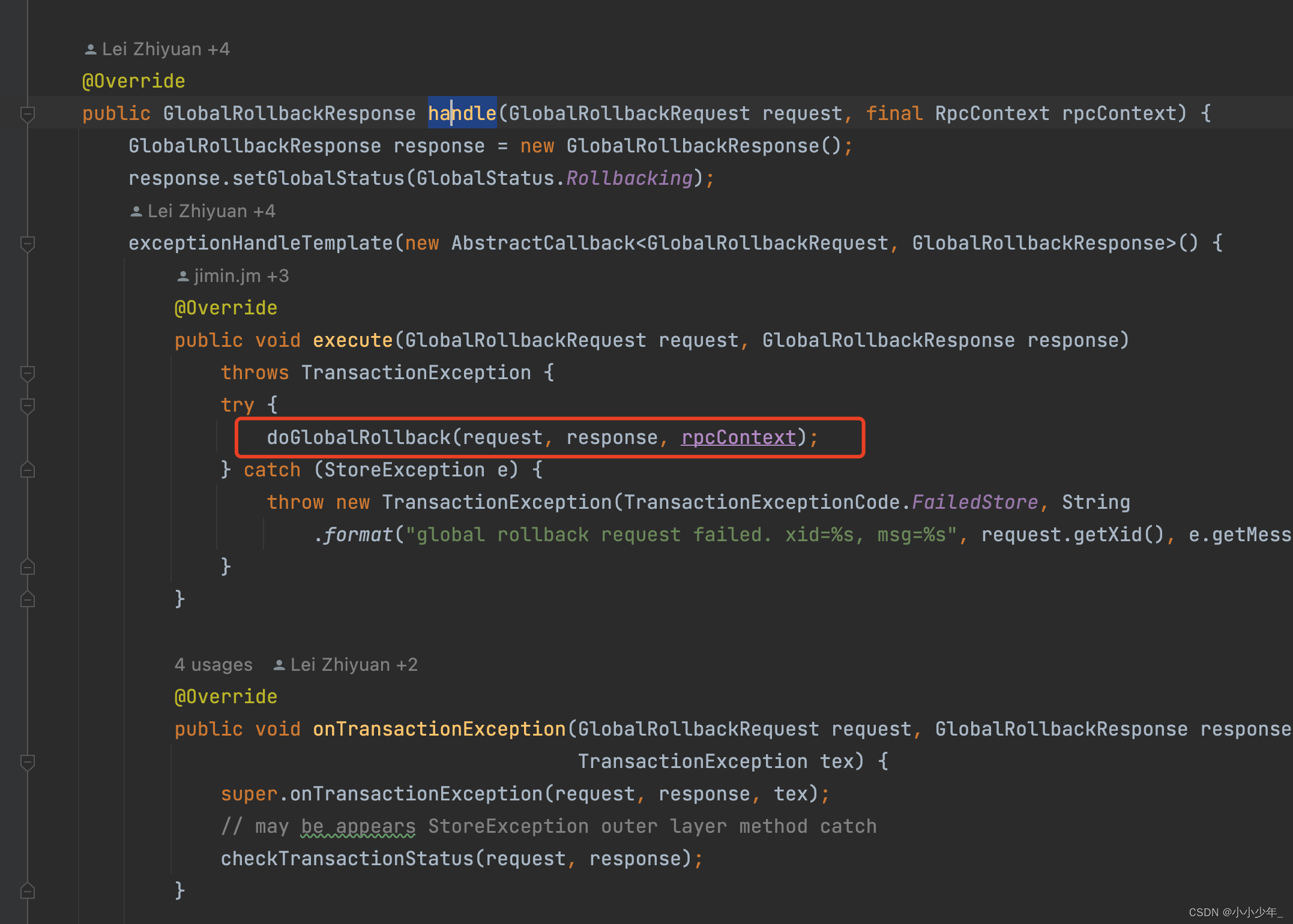Viewport: 1293px width, 924px height.
Task: Place cursor in highlighted handle method name
Action: (462, 113)
